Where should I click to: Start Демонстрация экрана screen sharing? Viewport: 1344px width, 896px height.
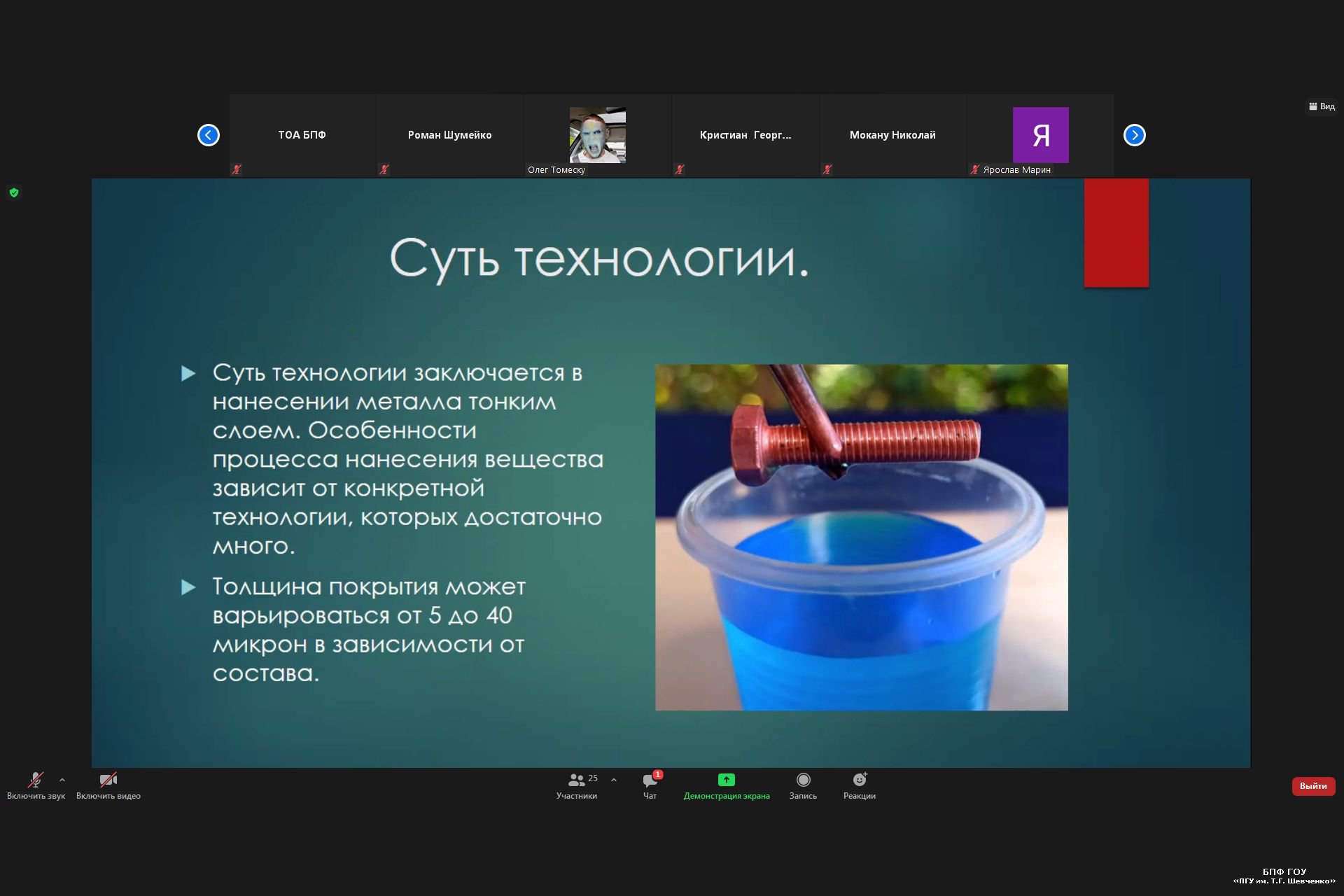[727, 786]
